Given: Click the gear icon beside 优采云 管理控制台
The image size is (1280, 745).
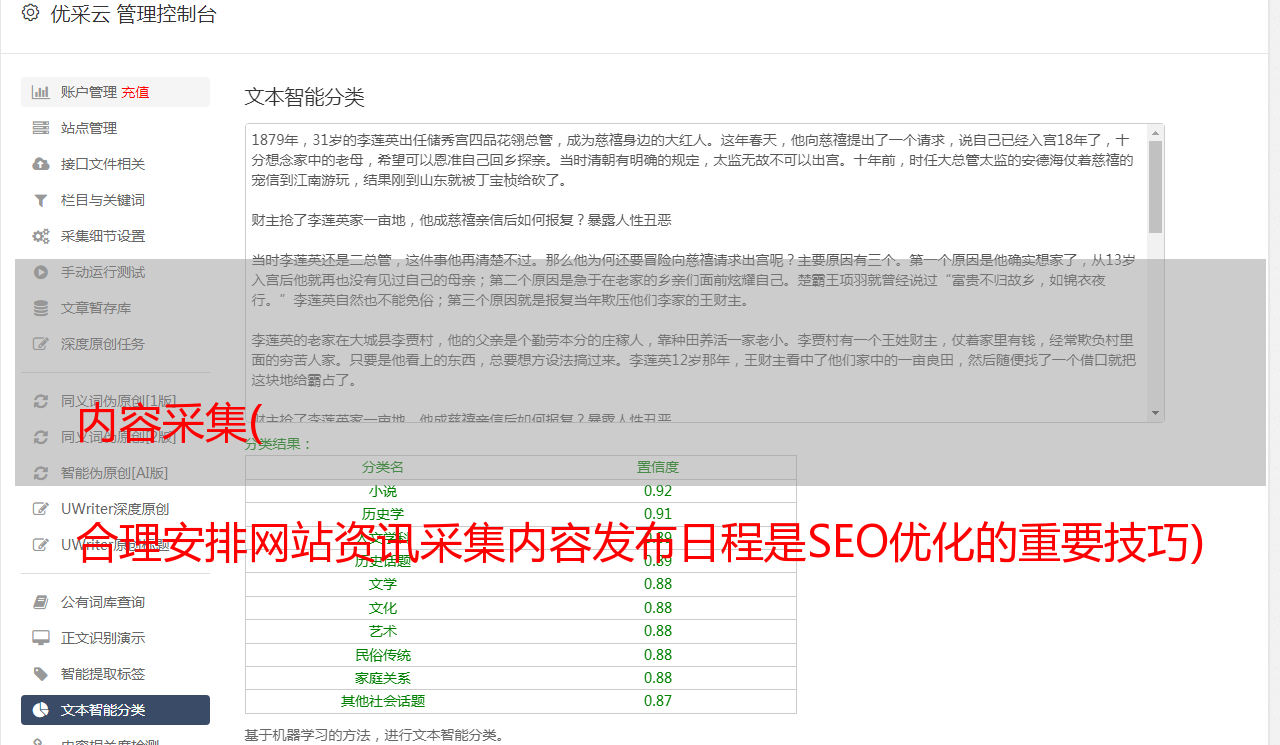Looking at the screenshot, I should pyautogui.click(x=30, y=13).
